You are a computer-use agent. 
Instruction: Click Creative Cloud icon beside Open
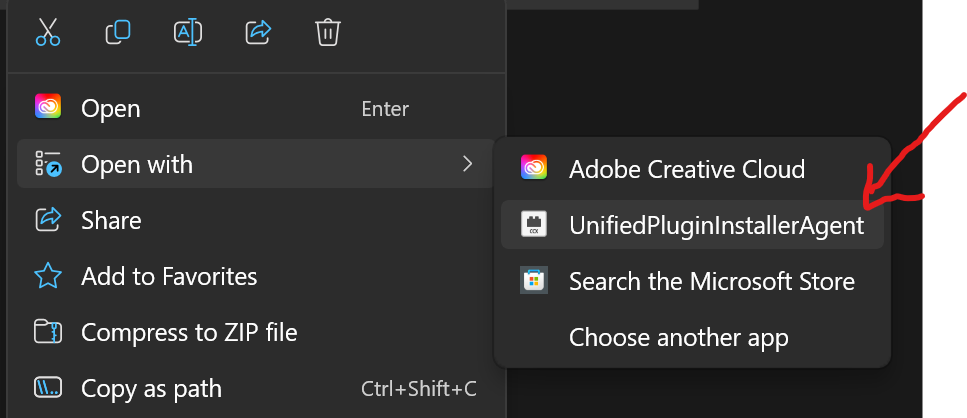[x=47, y=106]
